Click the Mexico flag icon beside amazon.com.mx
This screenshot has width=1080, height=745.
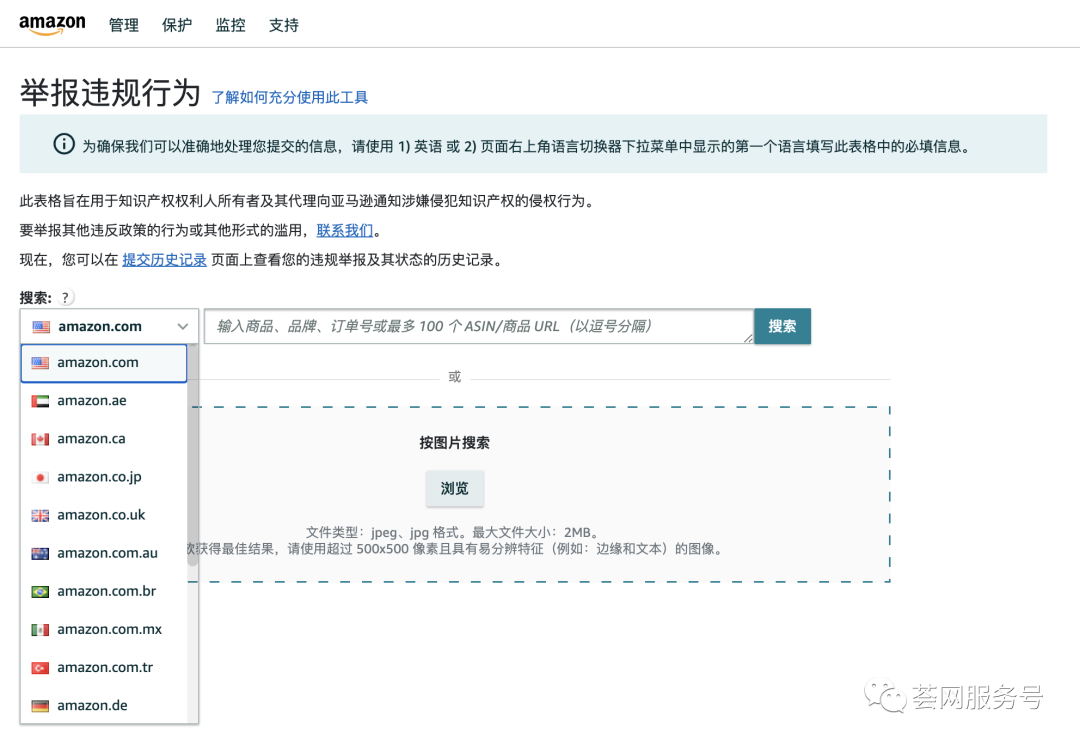[39, 629]
